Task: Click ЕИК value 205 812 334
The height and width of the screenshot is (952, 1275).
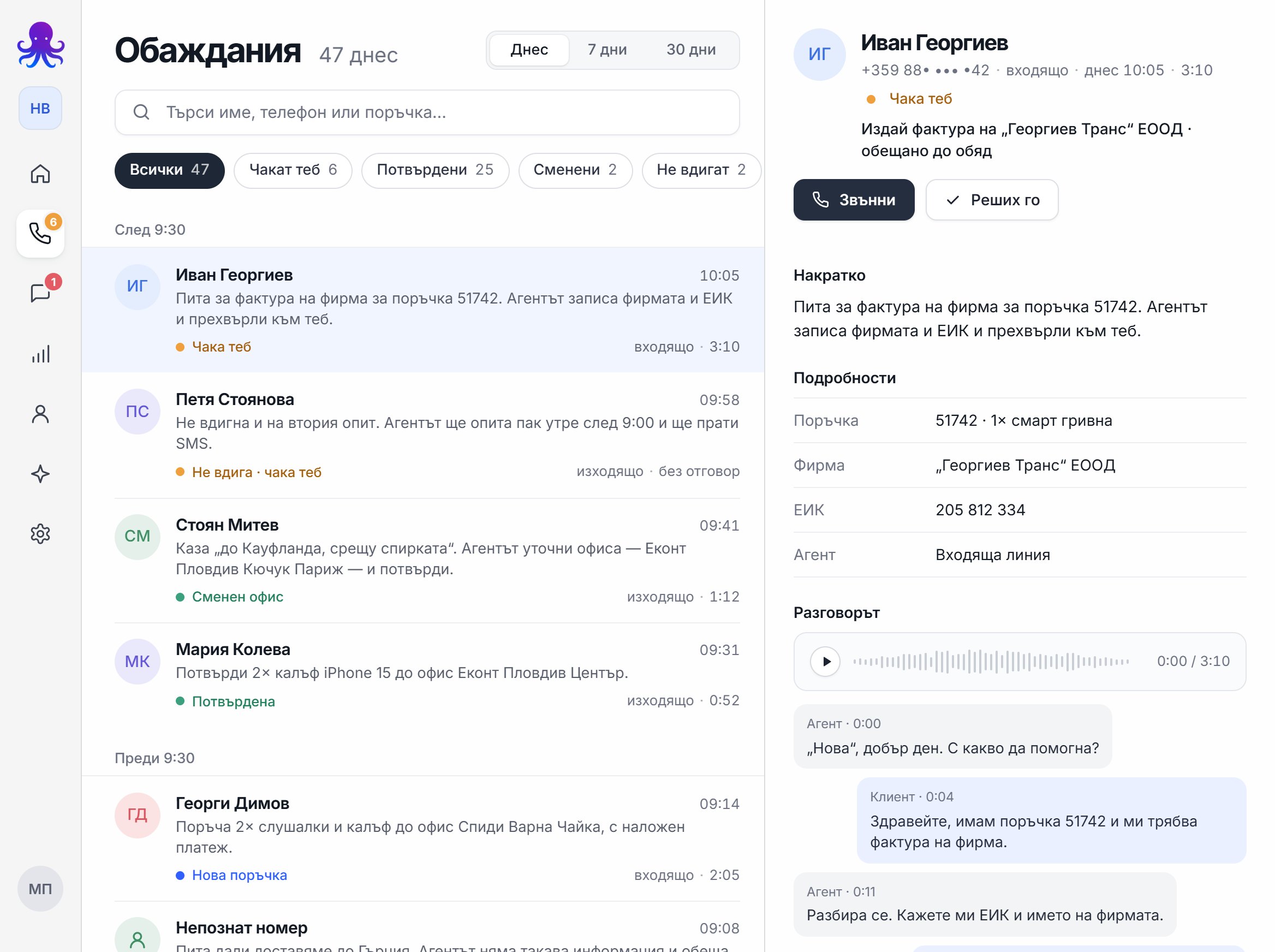Action: click(980, 510)
